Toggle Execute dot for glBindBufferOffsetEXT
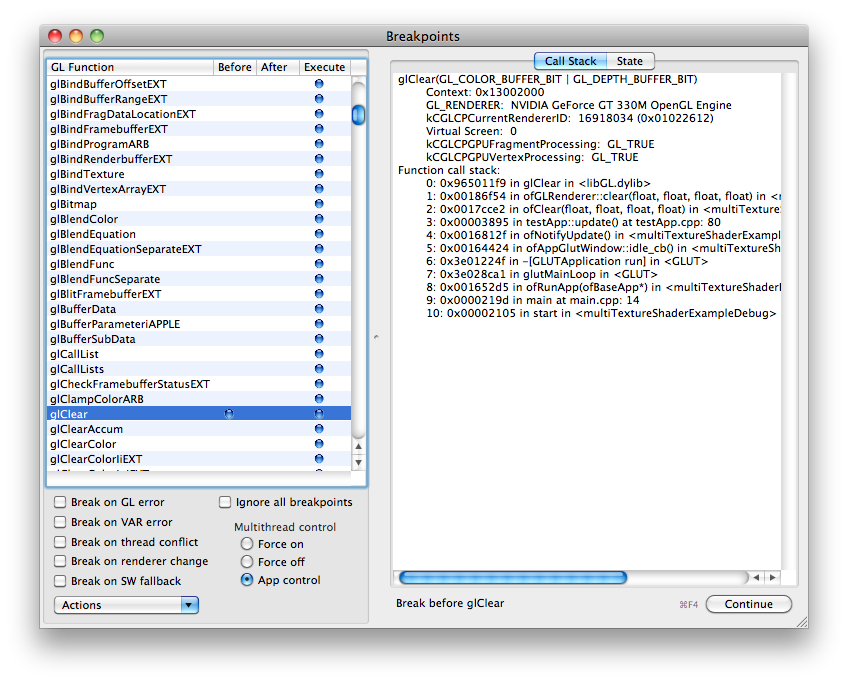The image size is (848, 683). coord(319,84)
